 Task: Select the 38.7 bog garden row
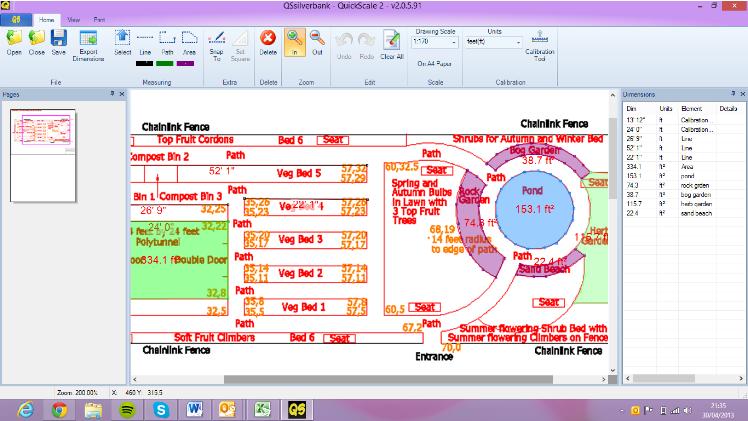click(684, 195)
